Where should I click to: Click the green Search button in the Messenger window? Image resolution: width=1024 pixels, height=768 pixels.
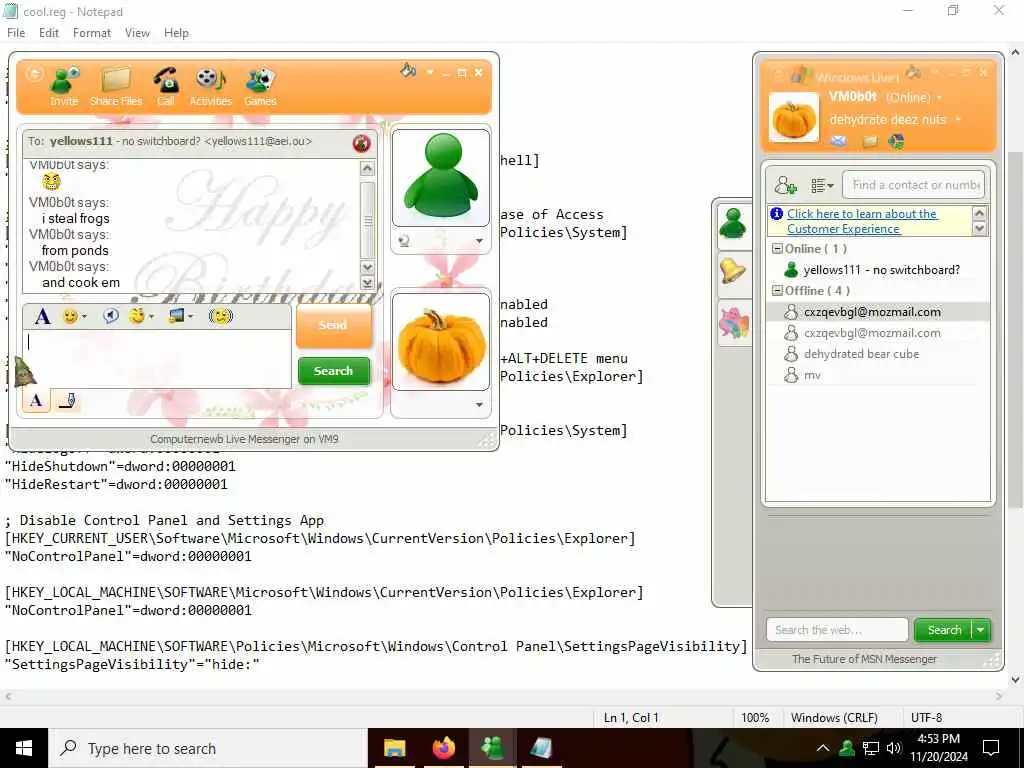click(x=944, y=630)
